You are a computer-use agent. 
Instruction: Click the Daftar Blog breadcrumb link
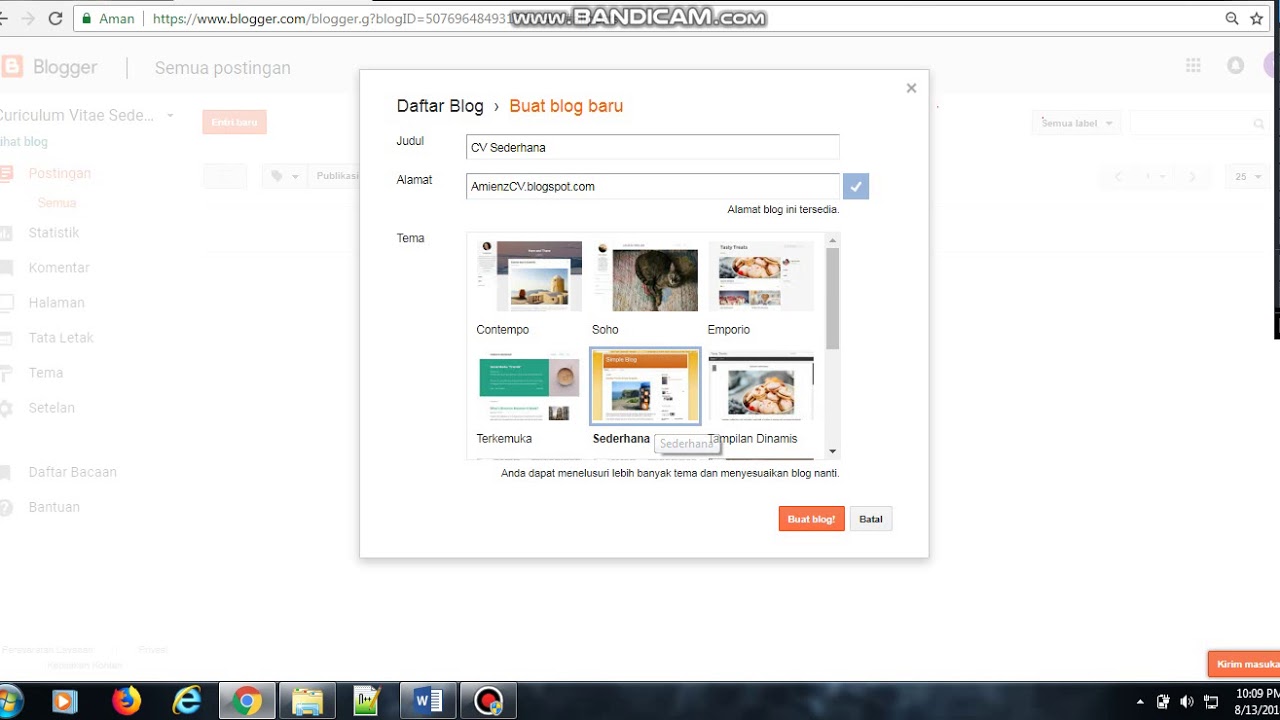440,106
